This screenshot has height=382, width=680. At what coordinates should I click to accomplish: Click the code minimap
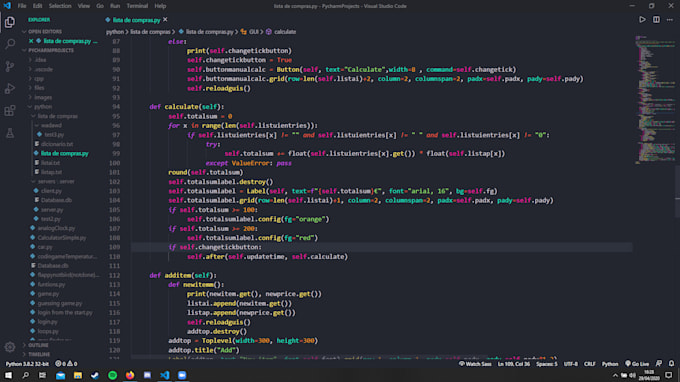(x=655, y=100)
